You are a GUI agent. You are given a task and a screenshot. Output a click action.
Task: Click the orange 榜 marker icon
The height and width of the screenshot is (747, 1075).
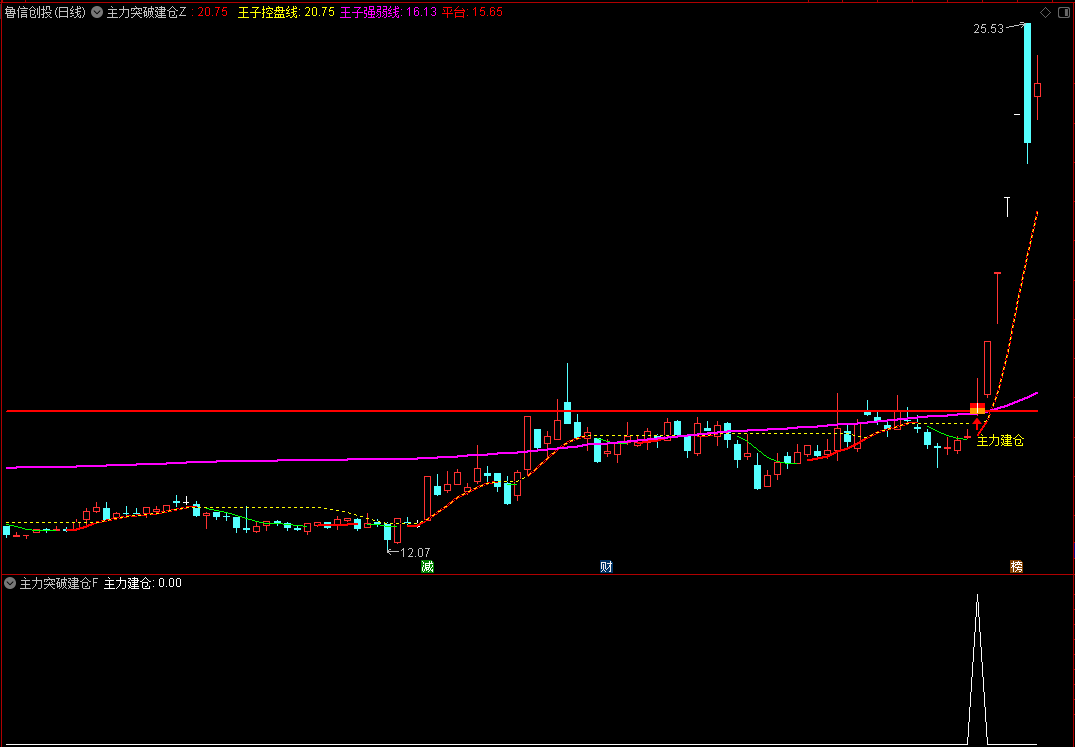pyautogui.click(x=1016, y=567)
